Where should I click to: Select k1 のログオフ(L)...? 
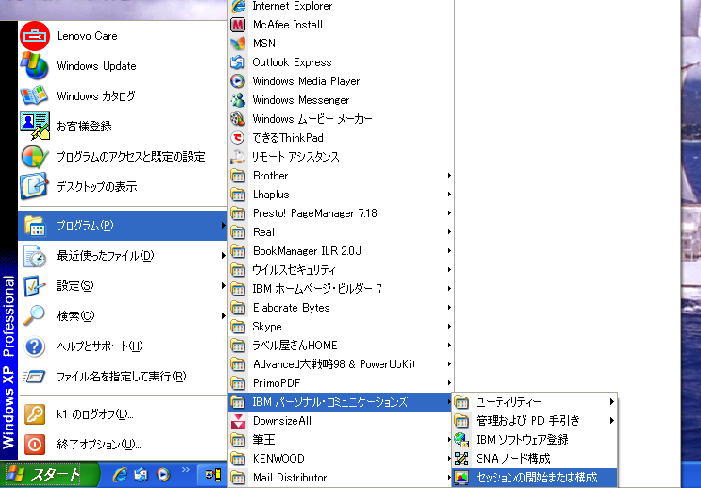(122, 415)
